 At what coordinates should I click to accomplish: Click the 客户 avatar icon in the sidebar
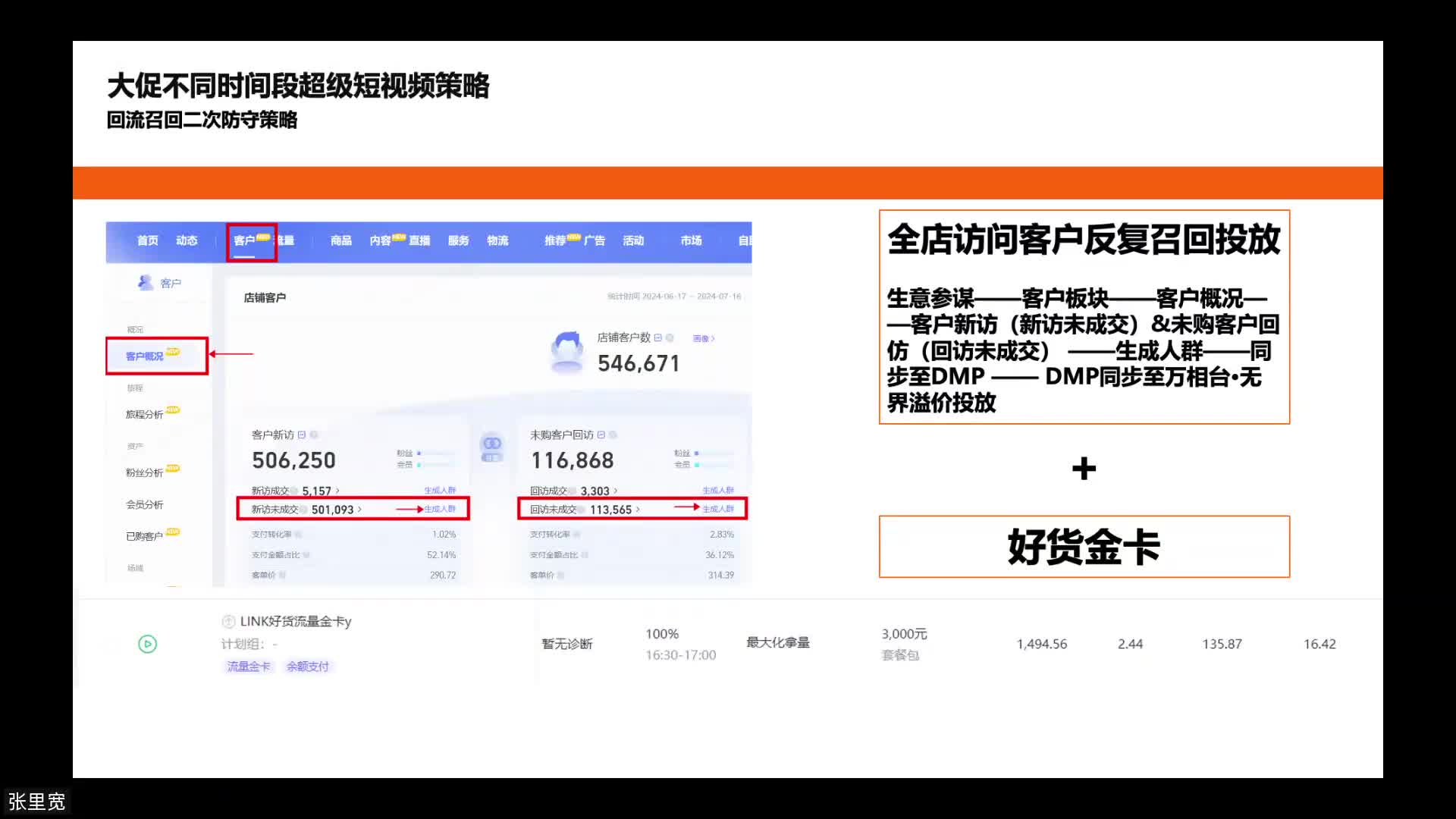pyautogui.click(x=145, y=281)
